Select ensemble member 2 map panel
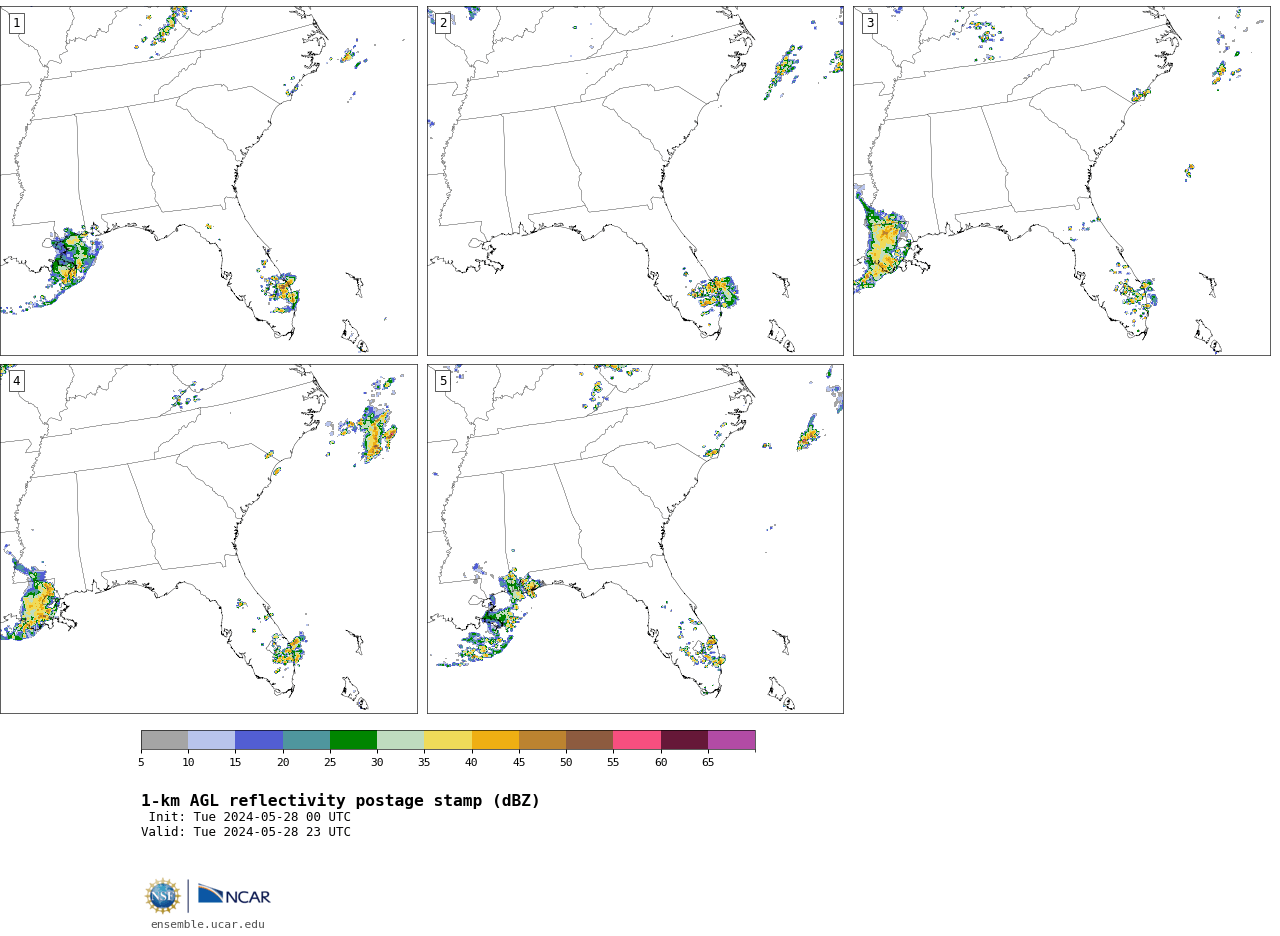Screen dimensions: 1280x936 pos(635,181)
